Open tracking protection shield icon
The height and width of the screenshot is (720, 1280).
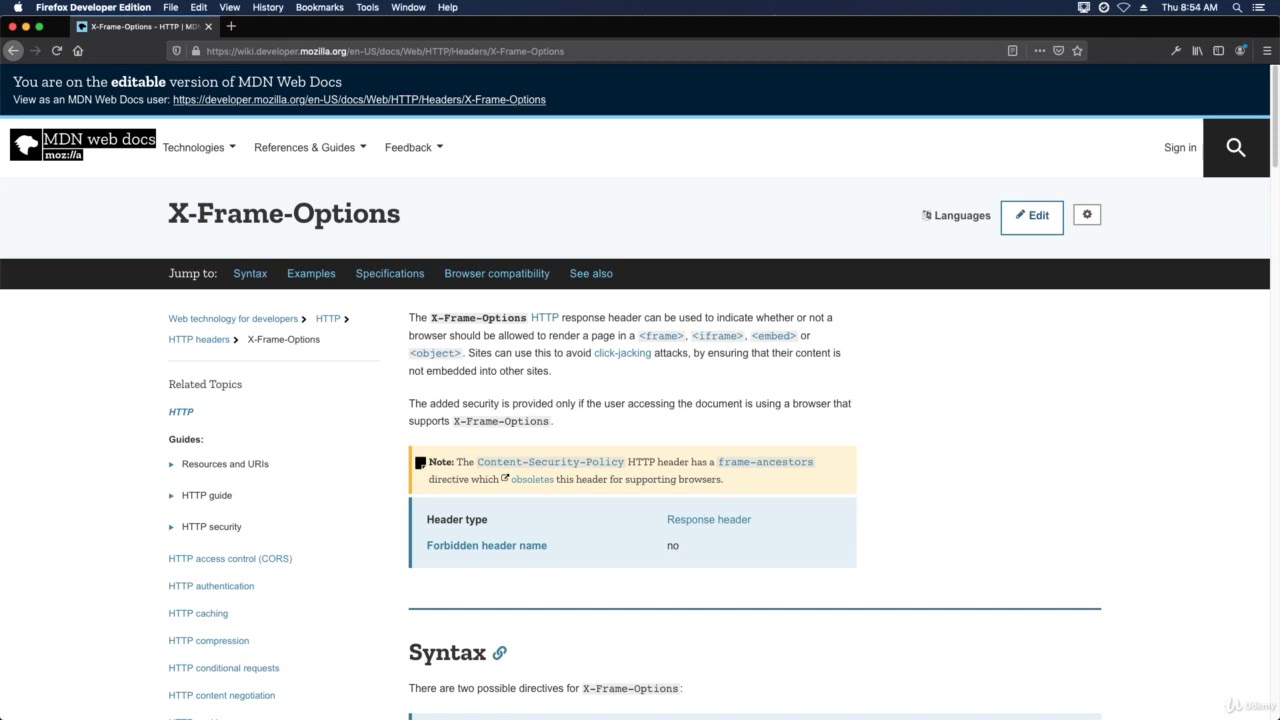click(x=177, y=51)
